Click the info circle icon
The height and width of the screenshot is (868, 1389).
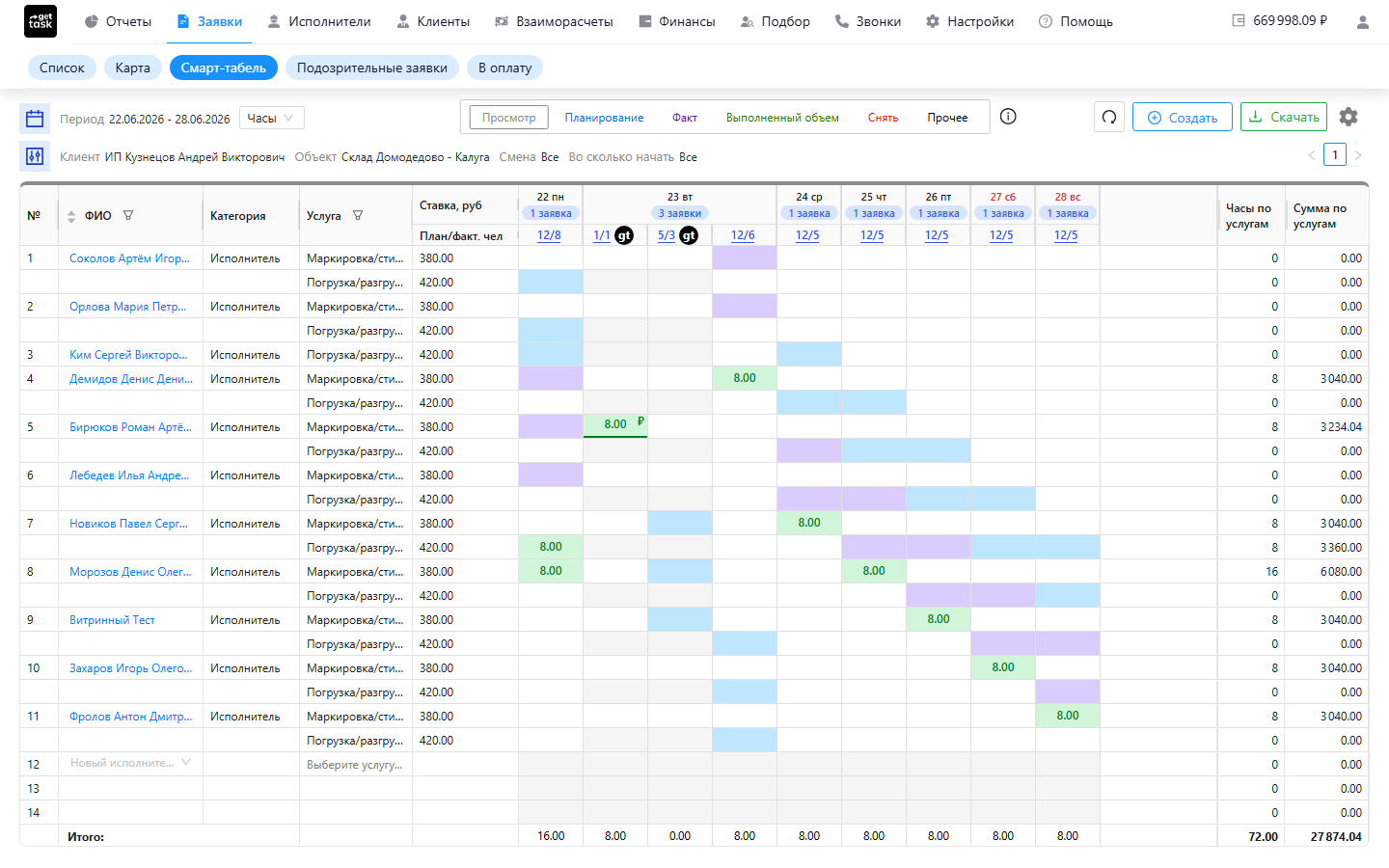point(1008,117)
